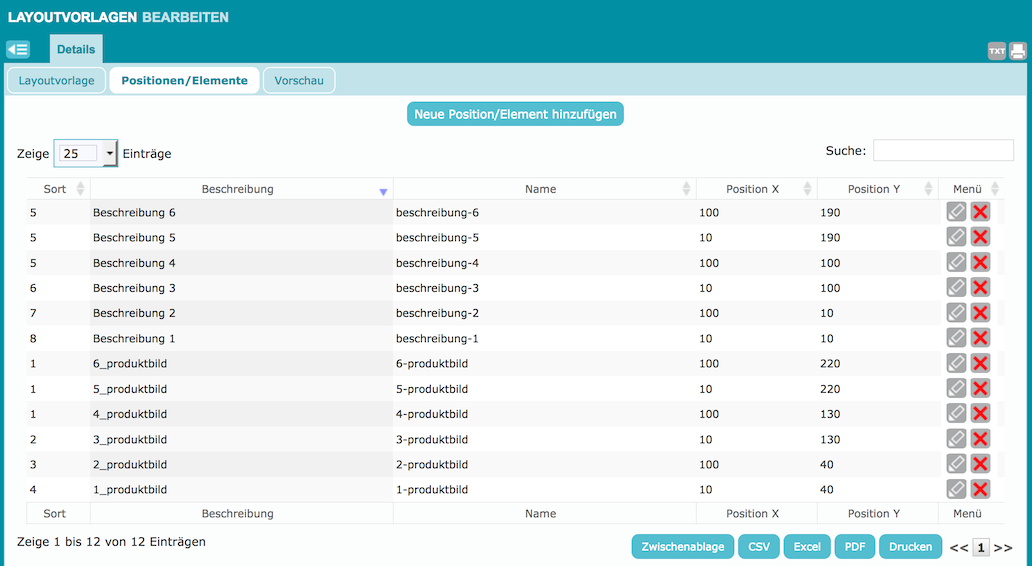This screenshot has width=1032, height=566.
Task: Select the Details tab
Action: [x=76, y=49]
